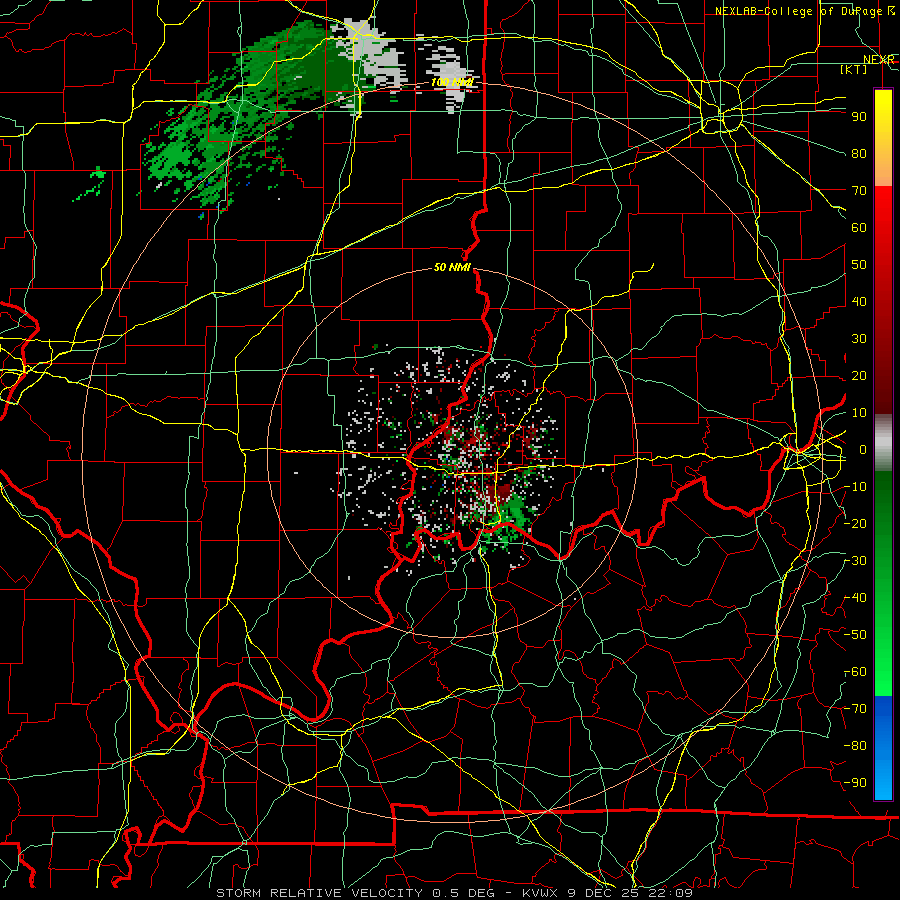Image resolution: width=900 pixels, height=900 pixels.
Task: Select the -60 value on velocity scale
Action: click(855, 672)
